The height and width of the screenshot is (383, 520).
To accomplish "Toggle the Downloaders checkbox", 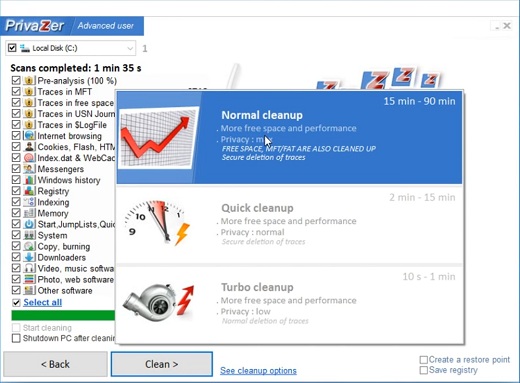I will 16,257.
